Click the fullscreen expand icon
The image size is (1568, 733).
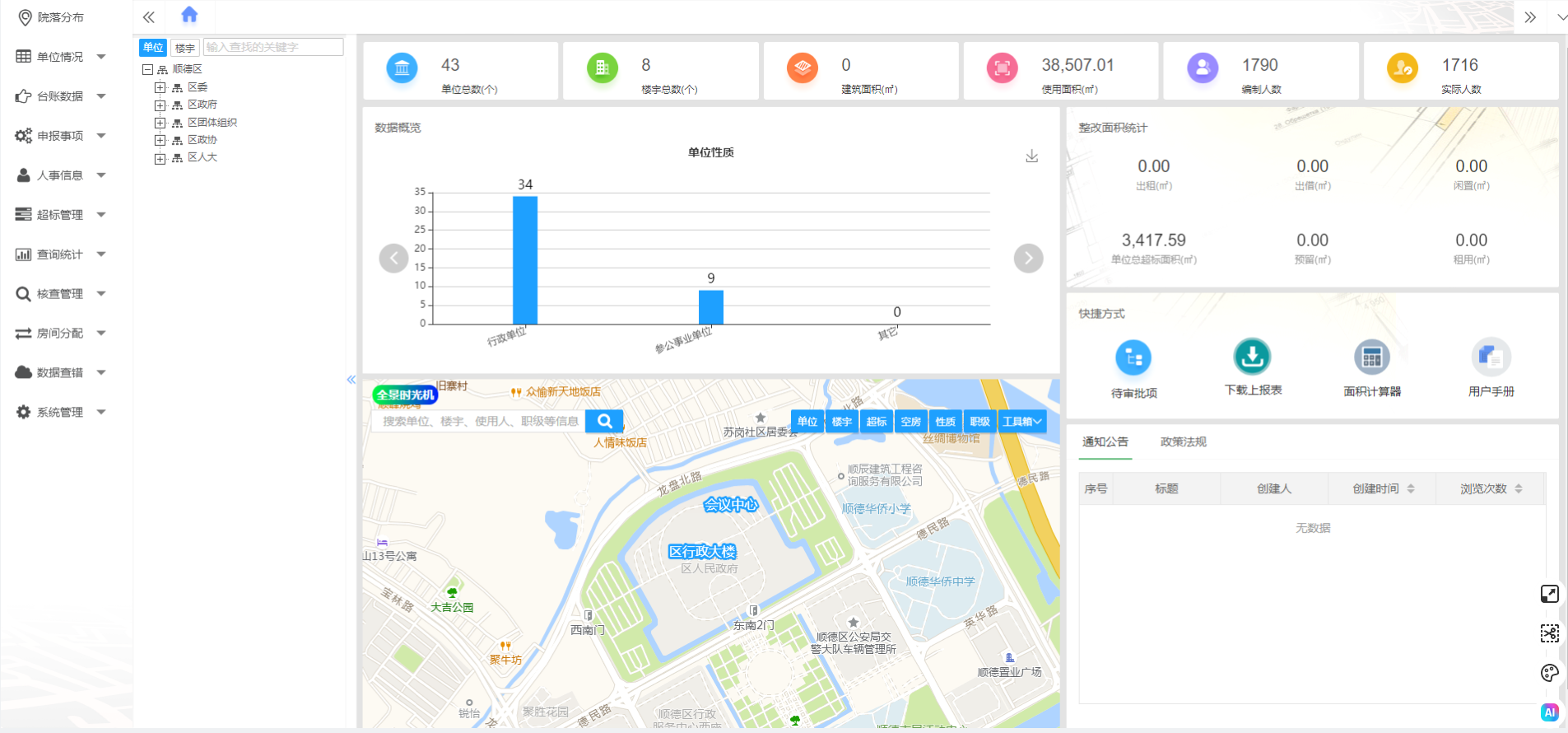click(x=1549, y=594)
